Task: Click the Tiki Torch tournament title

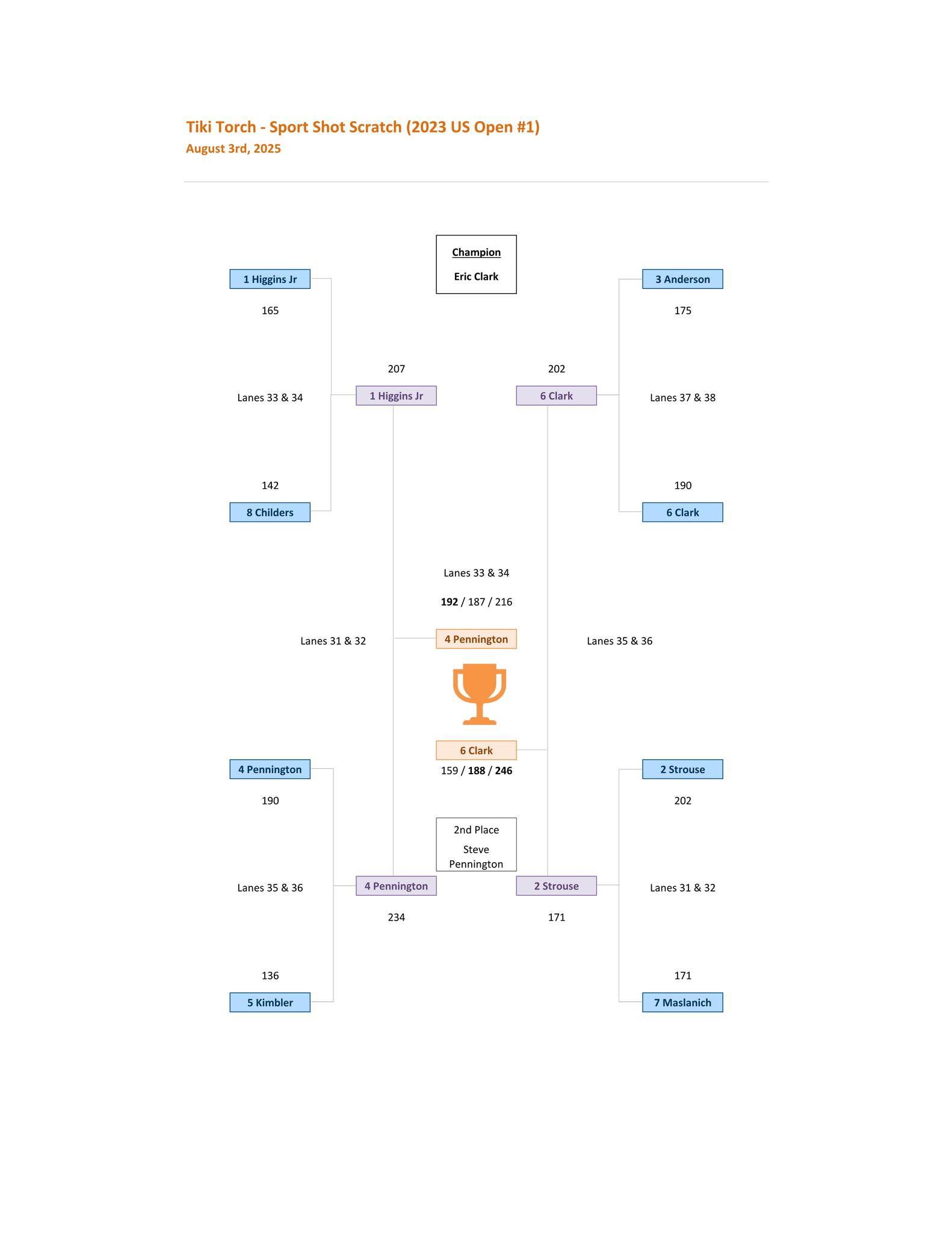Action: [362, 127]
